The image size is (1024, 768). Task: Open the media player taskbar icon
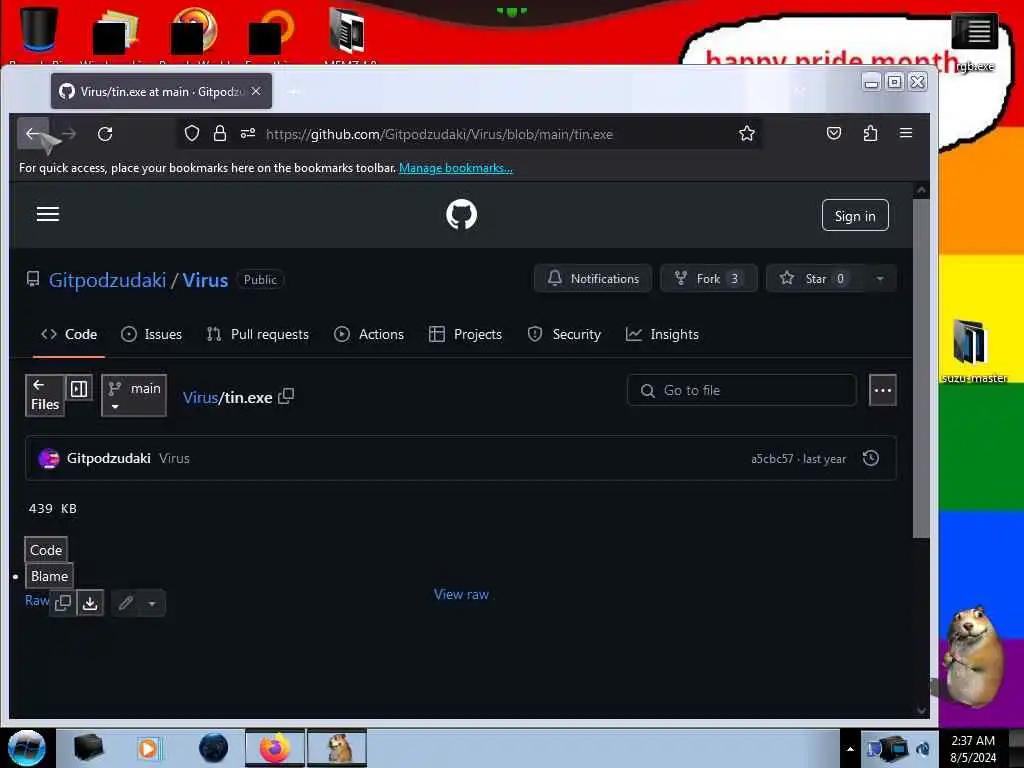(x=148, y=748)
